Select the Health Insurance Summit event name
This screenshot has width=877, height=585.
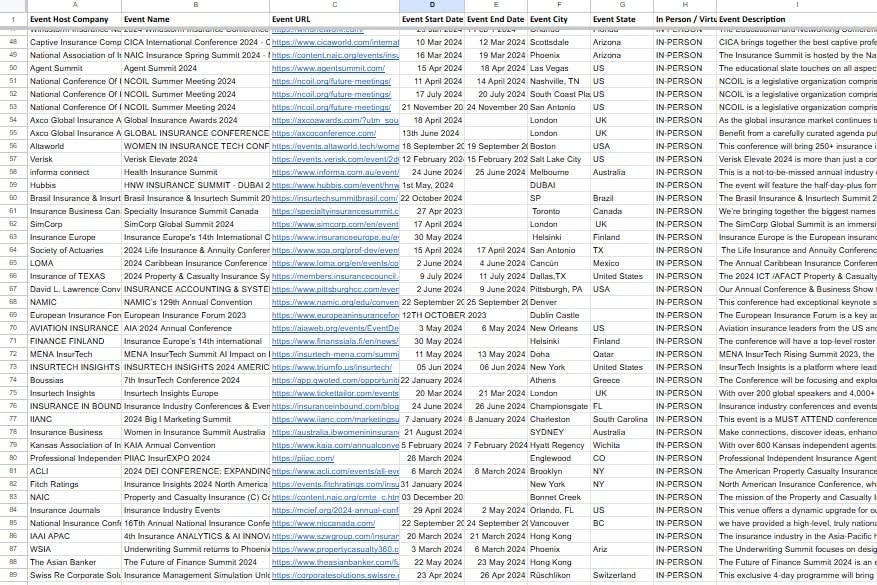pyautogui.click(x=195, y=172)
